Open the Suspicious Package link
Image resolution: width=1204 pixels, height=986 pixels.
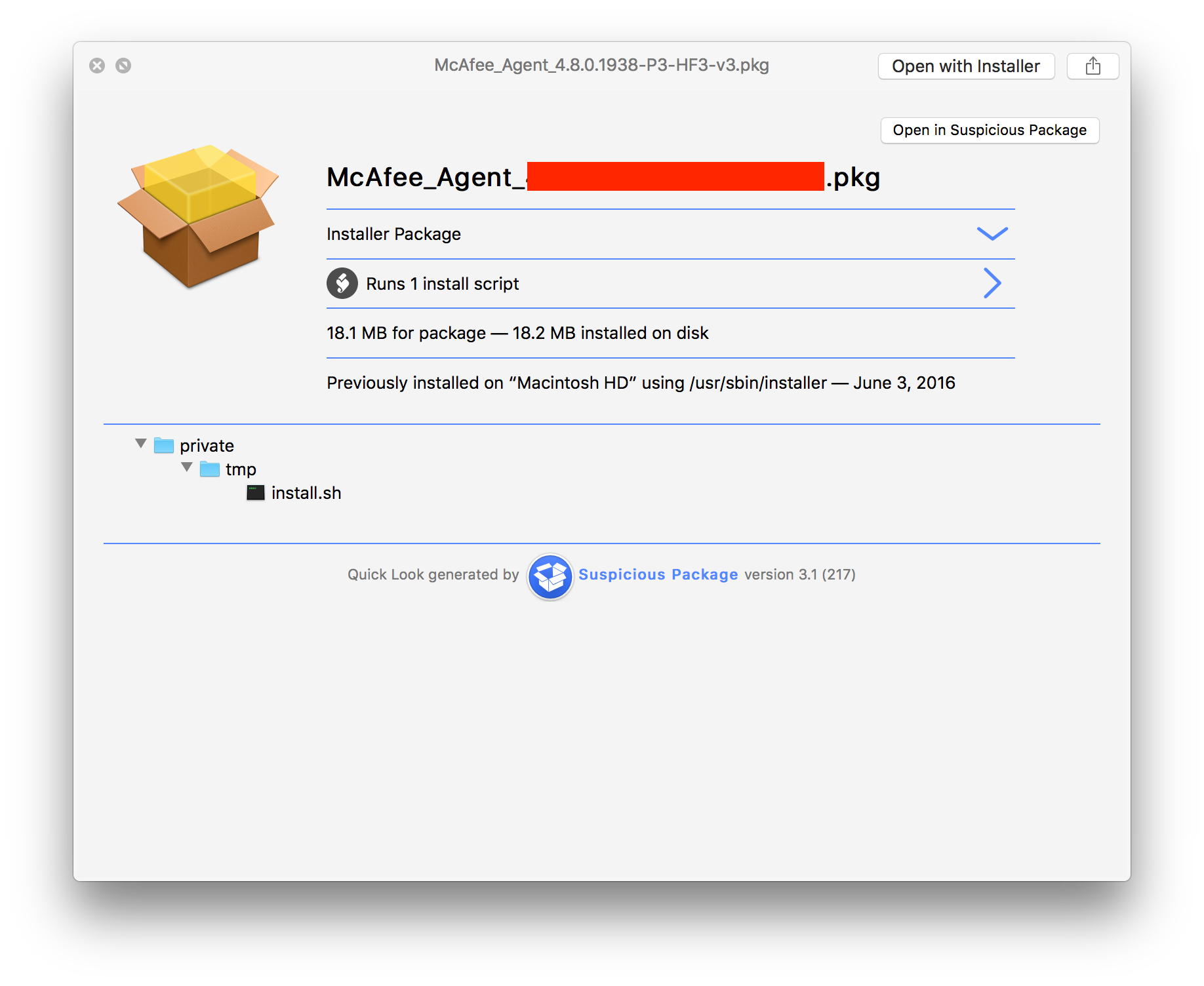pos(658,574)
